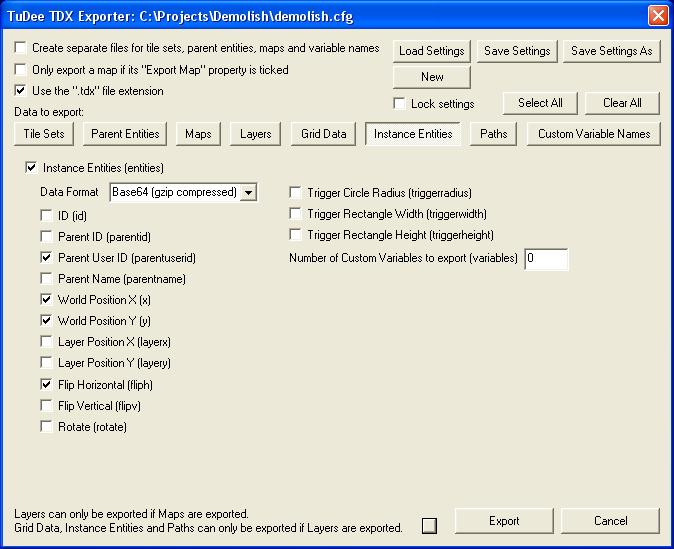Tick Layer Position Y (layery)
Viewport: 674px width, 549px height.
pos(46,362)
